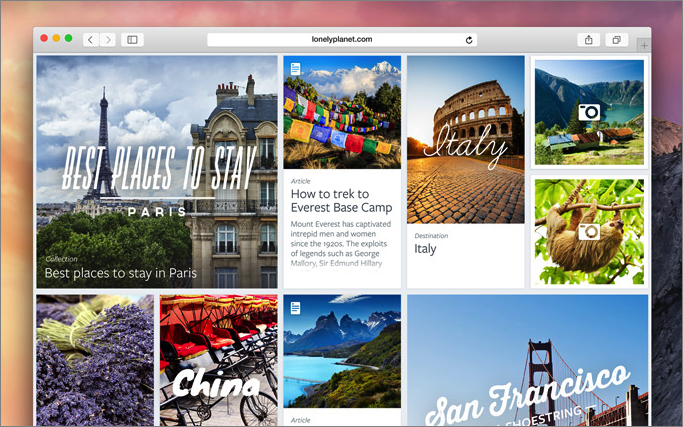
Task: Show the Safari sidebar
Action: [x=132, y=40]
